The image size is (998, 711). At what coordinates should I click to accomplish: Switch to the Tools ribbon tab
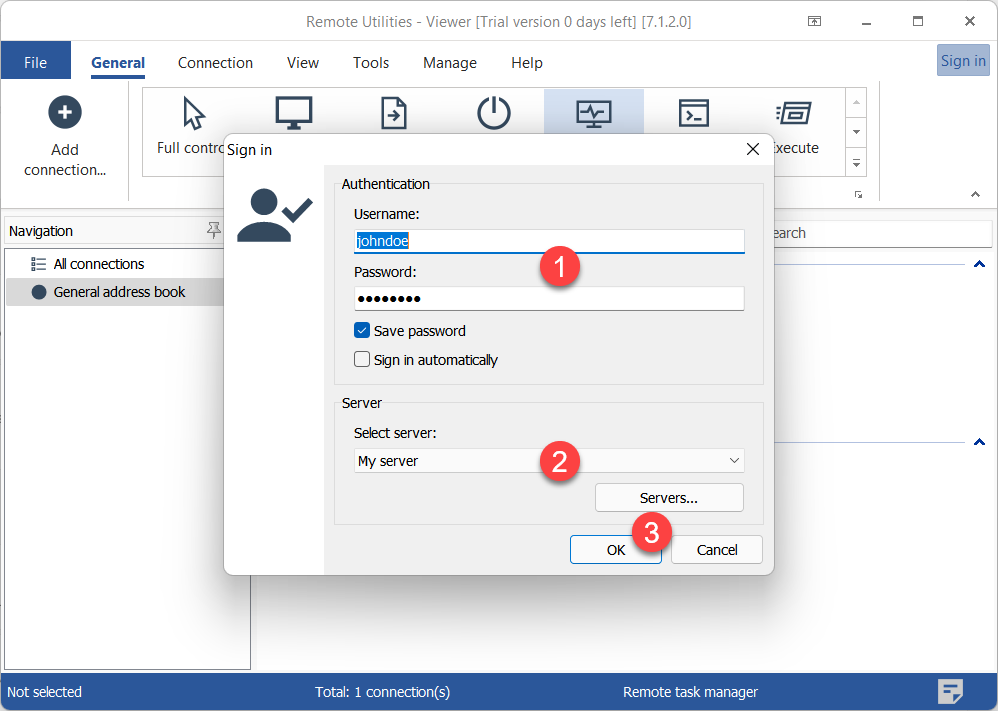371,63
